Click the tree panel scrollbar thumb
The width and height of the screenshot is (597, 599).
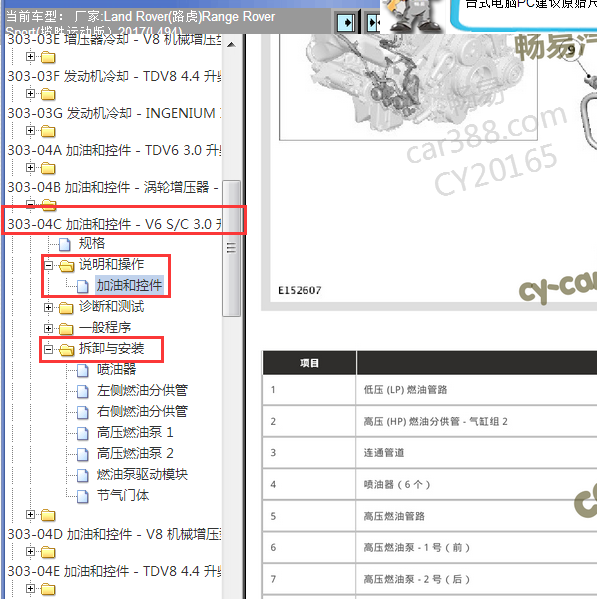pos(231,248)
